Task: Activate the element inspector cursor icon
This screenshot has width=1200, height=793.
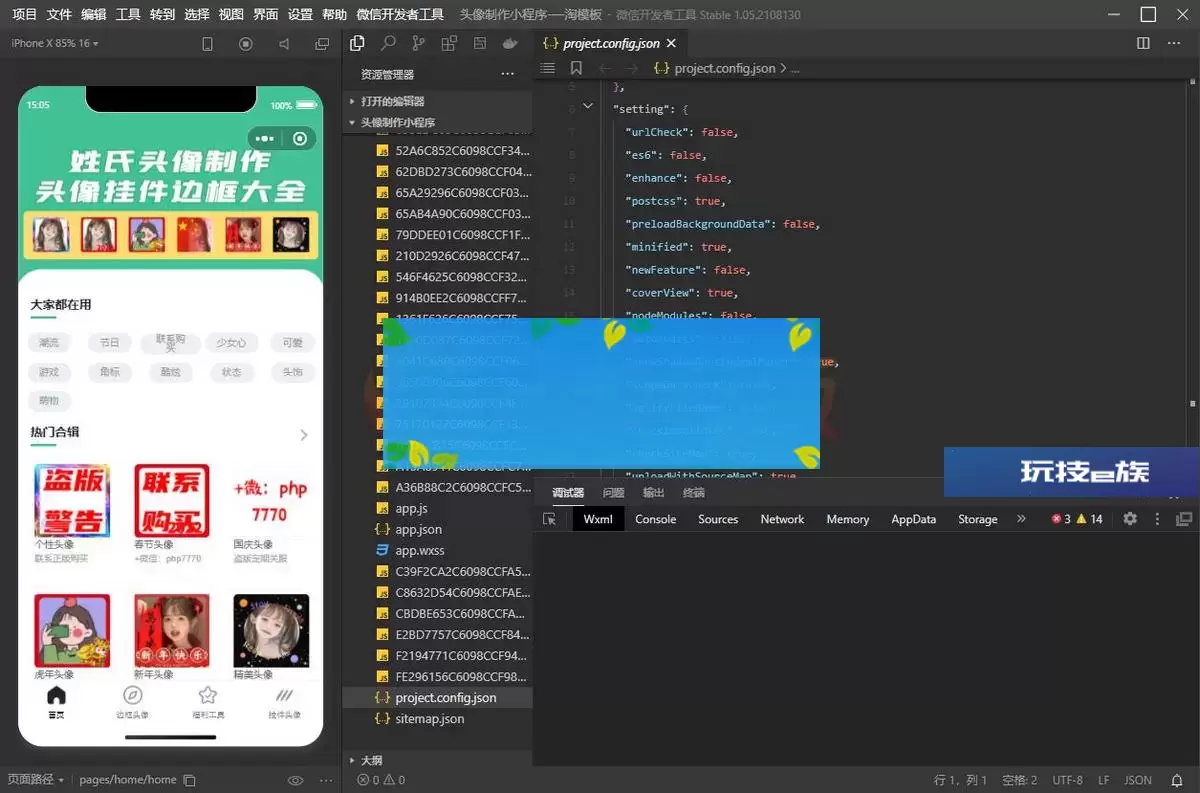Action: coord(549,519)
